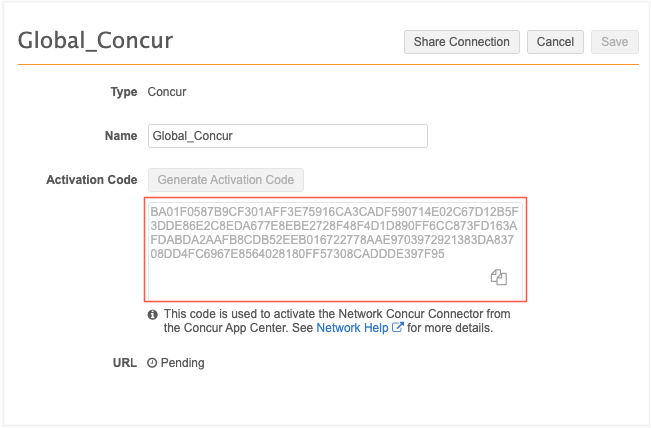Open the Network Help link
The image size is (651, 428).
coord(352,327)
